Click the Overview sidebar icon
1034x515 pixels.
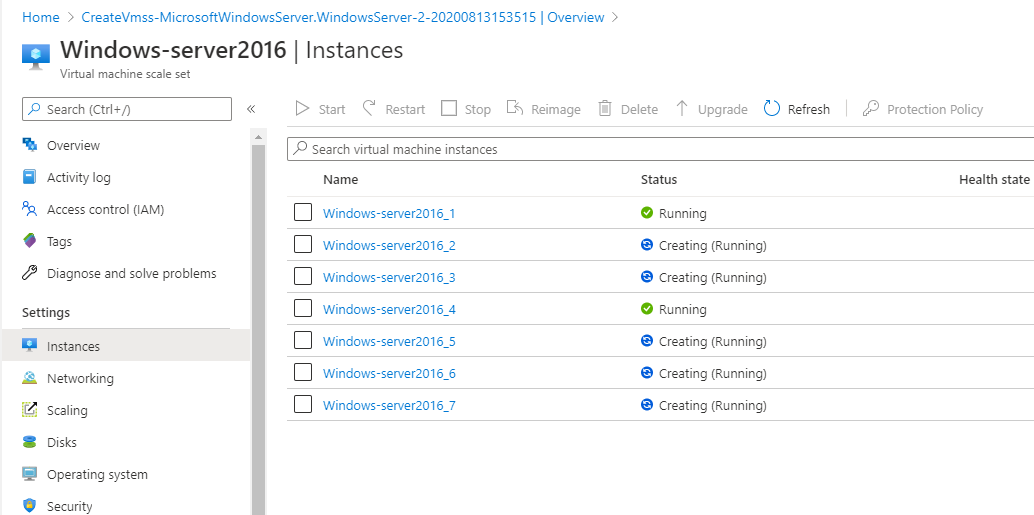pyautogui.click(x=30, y=145)
